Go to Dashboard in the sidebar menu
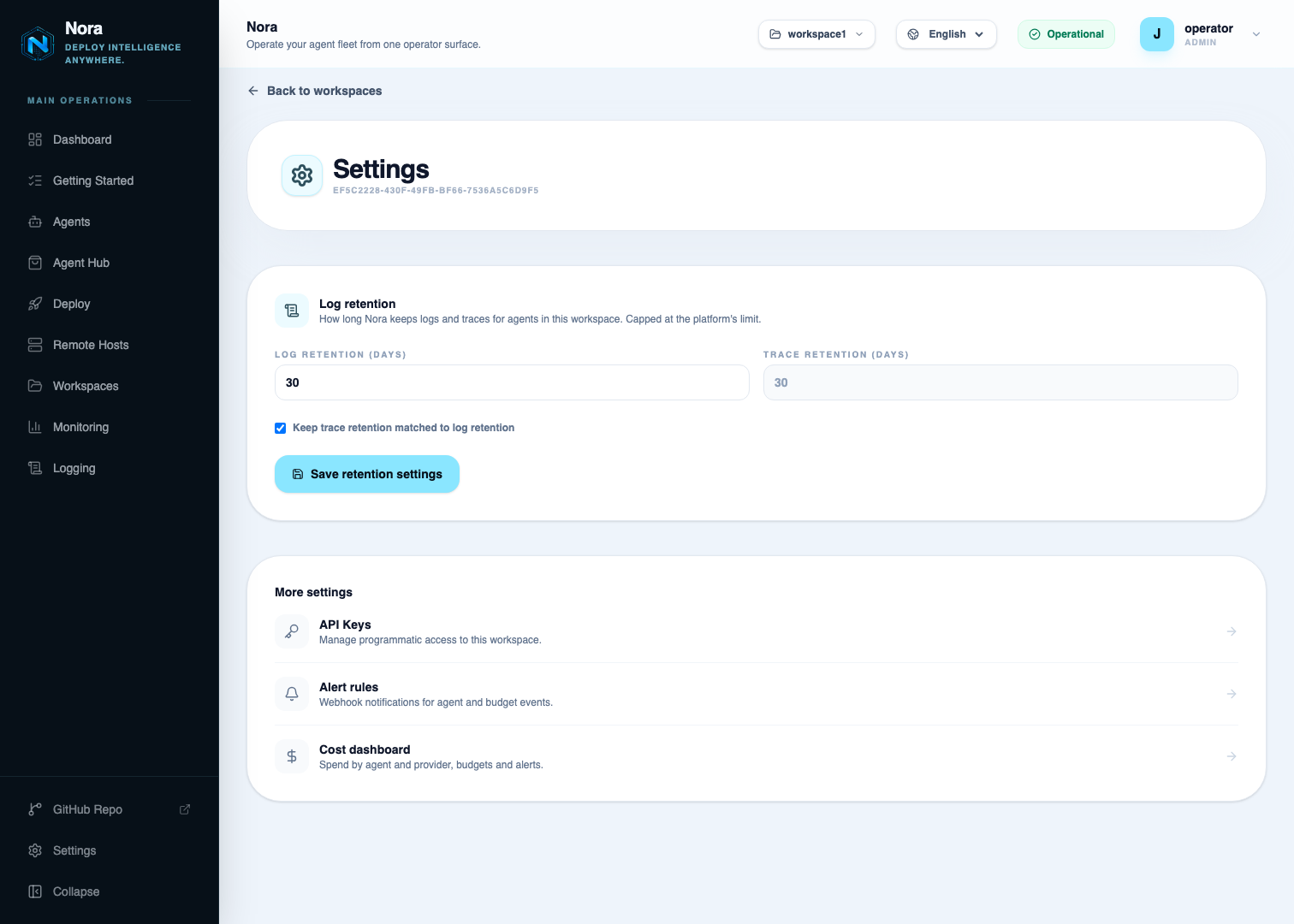The image size is (1294, 924). click(x=110, y=139)
